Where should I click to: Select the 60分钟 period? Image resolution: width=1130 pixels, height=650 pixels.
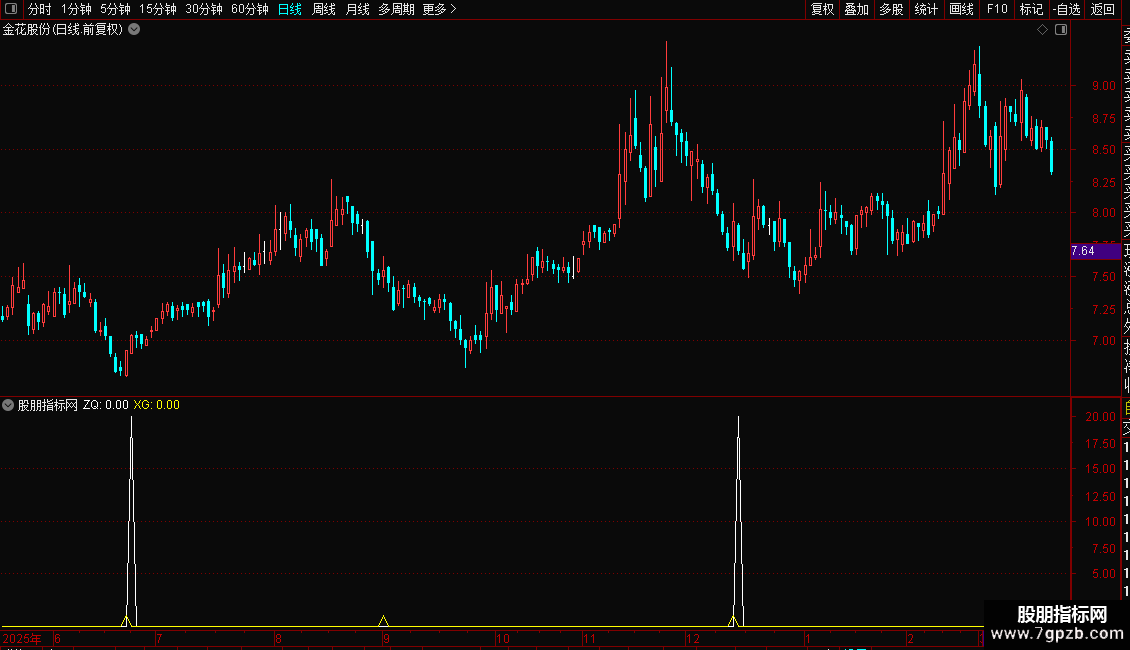(249, 9)
